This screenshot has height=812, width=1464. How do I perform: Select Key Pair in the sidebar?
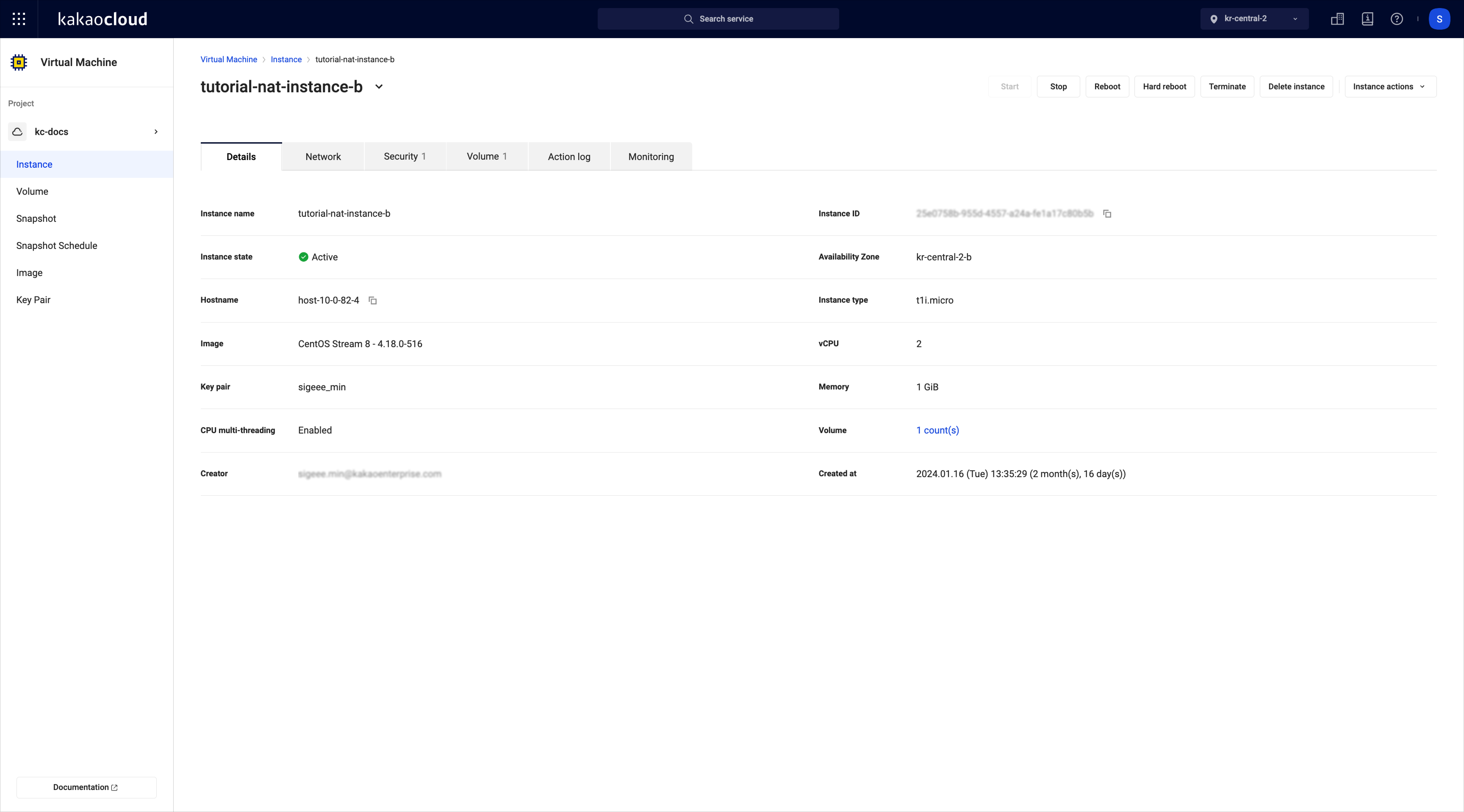86,300
